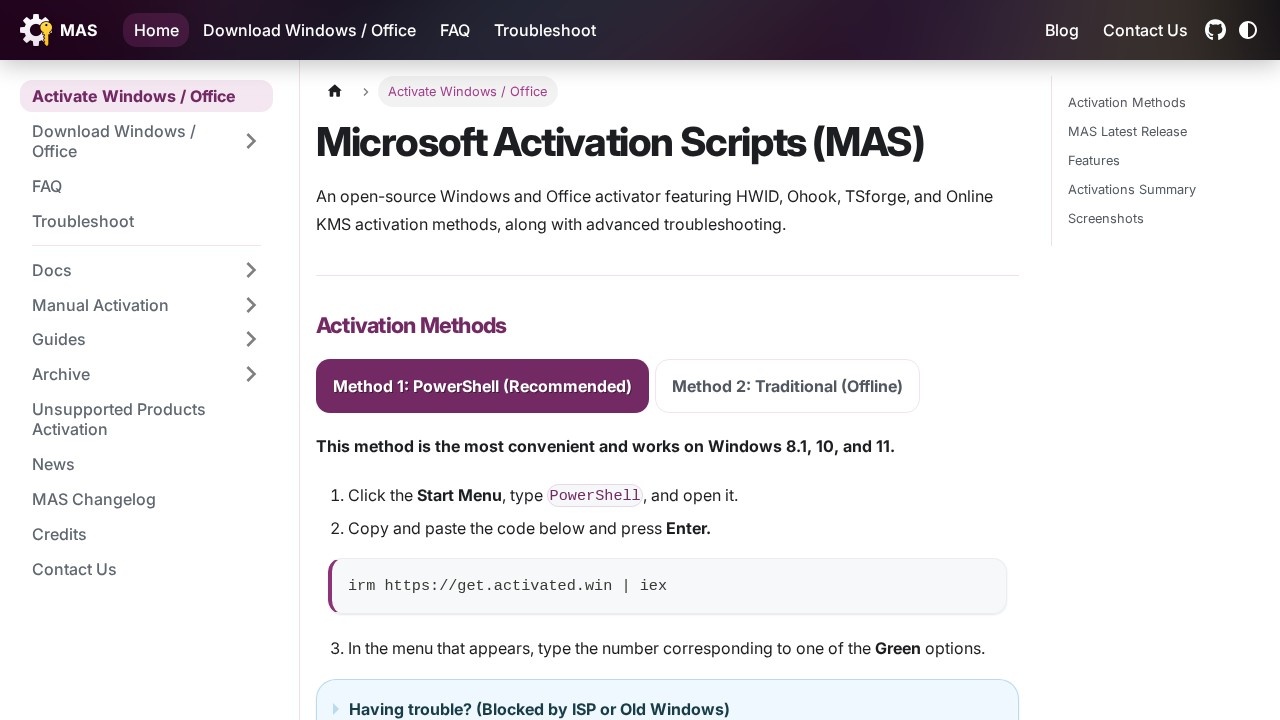Image resolution: width=1280 pixels, height=720 pixels.
Task: Jump to Activations Summary section
Action: click(x=1132, y=189)
